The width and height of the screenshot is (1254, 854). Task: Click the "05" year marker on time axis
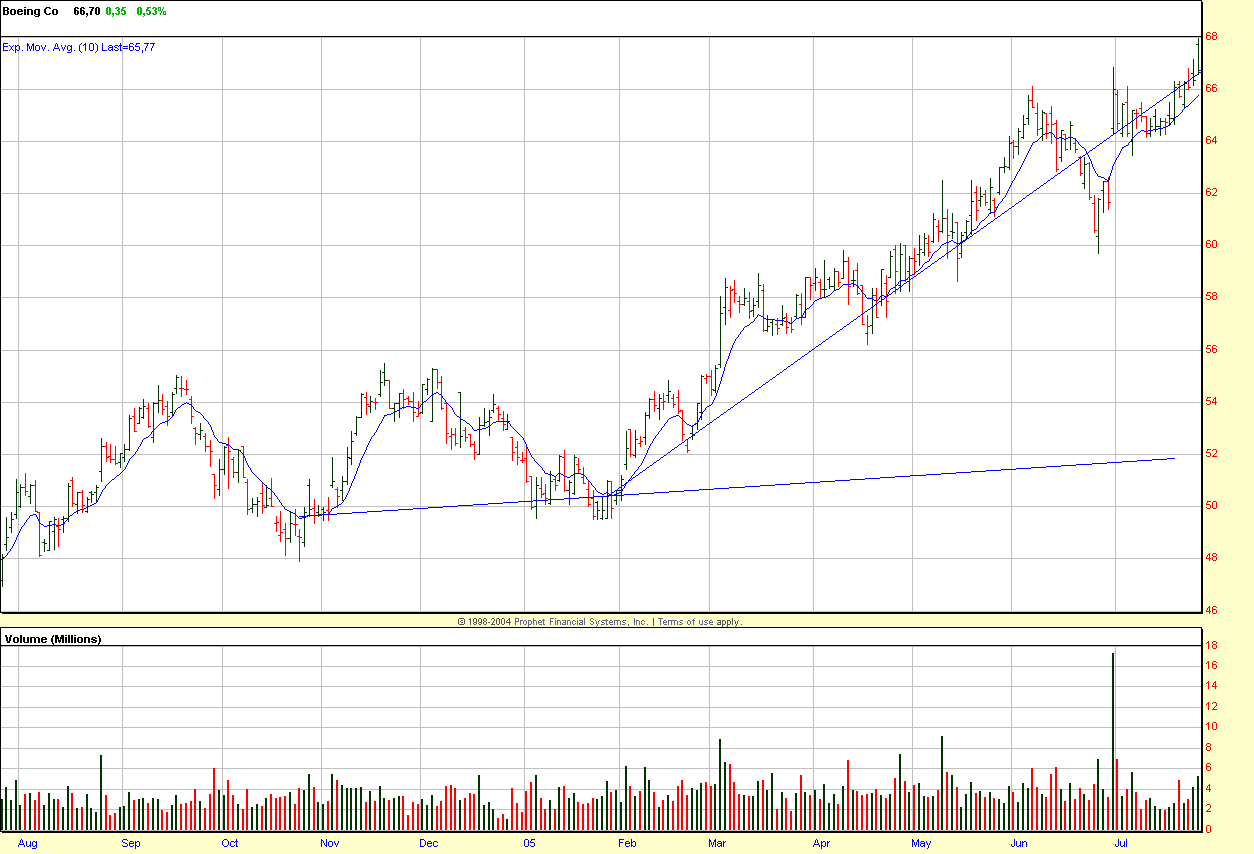(x=529, y=843)
